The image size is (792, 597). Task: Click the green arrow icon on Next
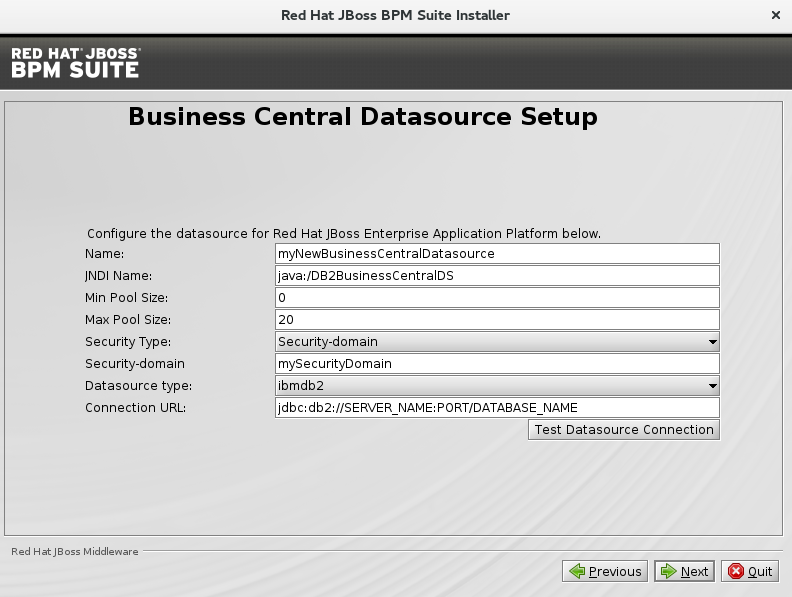(669, 571)
